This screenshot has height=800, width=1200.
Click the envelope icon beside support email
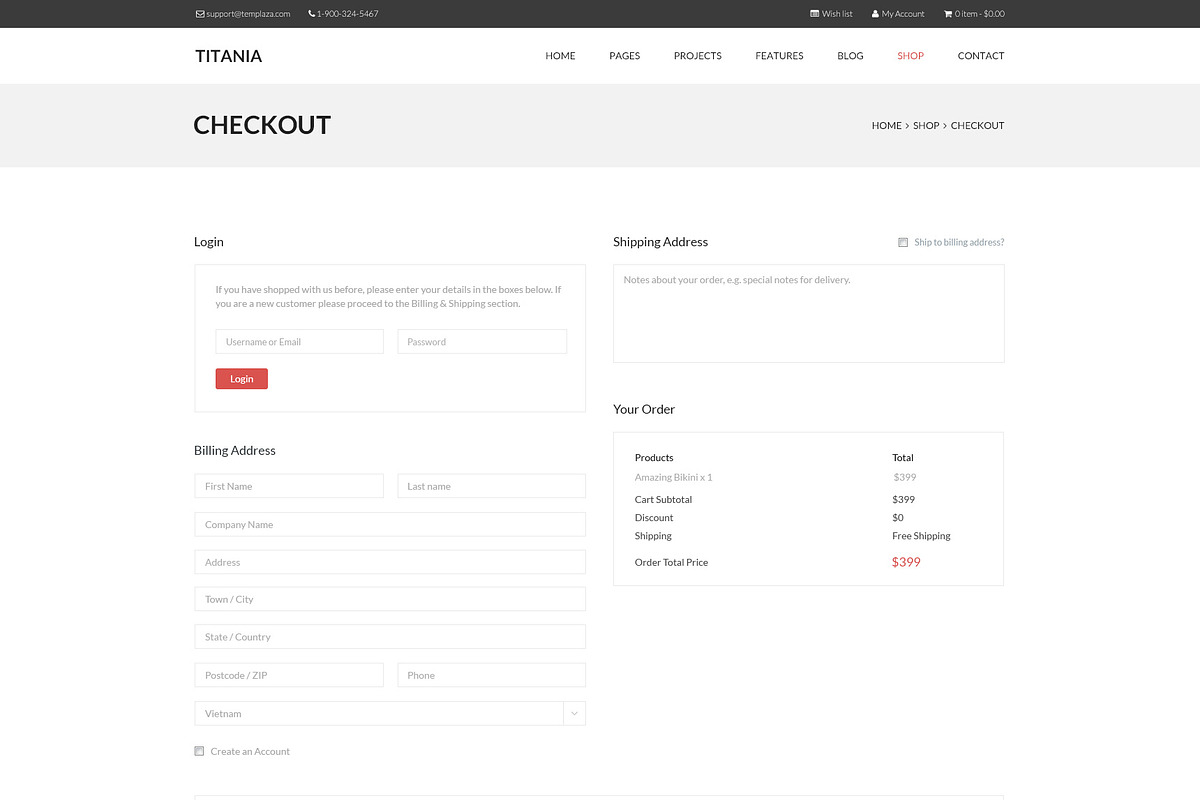(x=200, y=14)
